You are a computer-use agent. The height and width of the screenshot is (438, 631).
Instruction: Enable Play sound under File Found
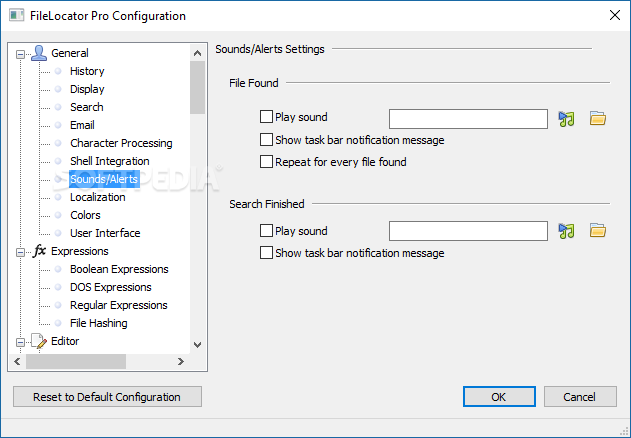(266, 119)
